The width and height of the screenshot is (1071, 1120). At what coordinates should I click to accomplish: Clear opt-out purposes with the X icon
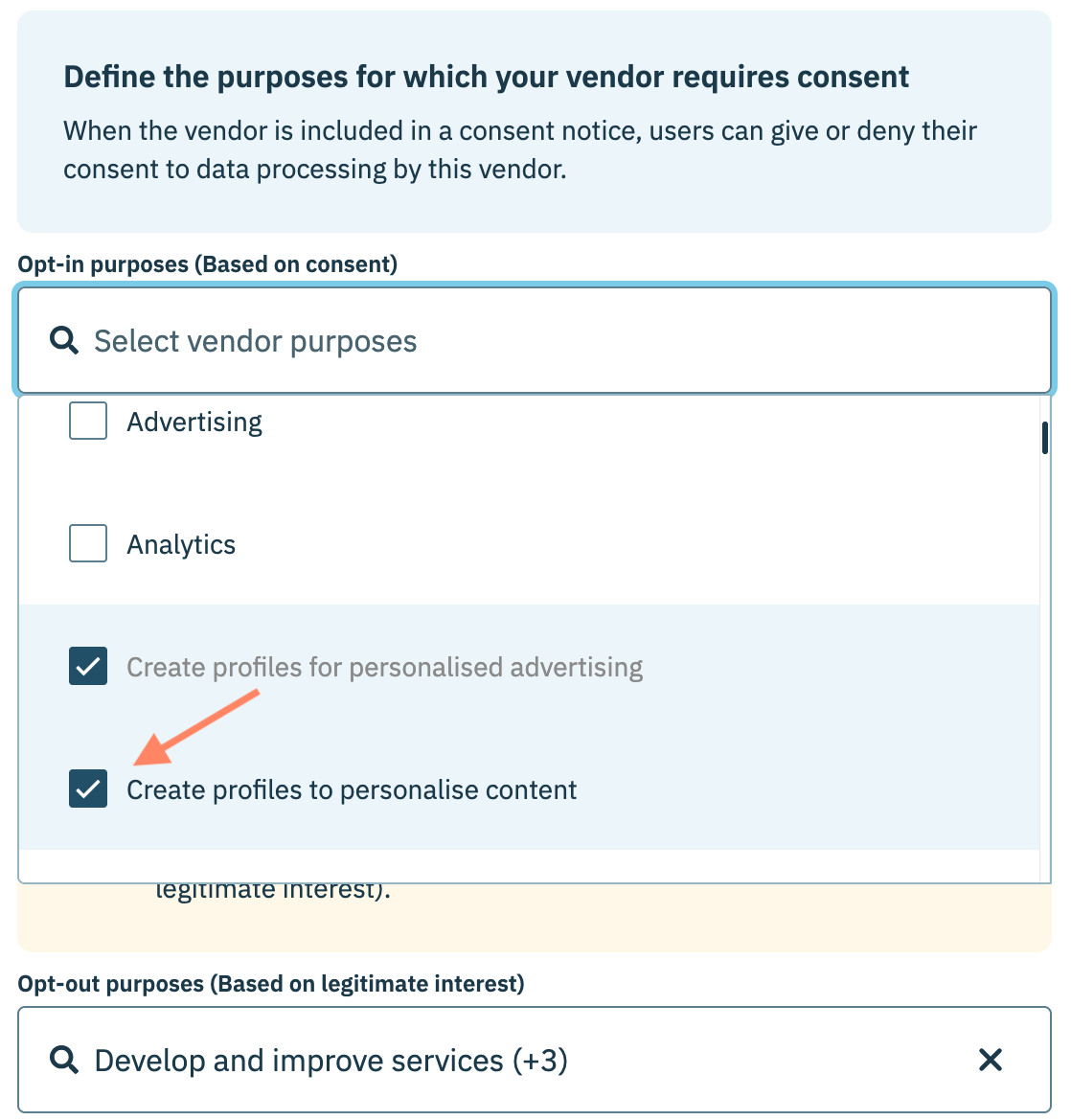tap(990, 1060)
